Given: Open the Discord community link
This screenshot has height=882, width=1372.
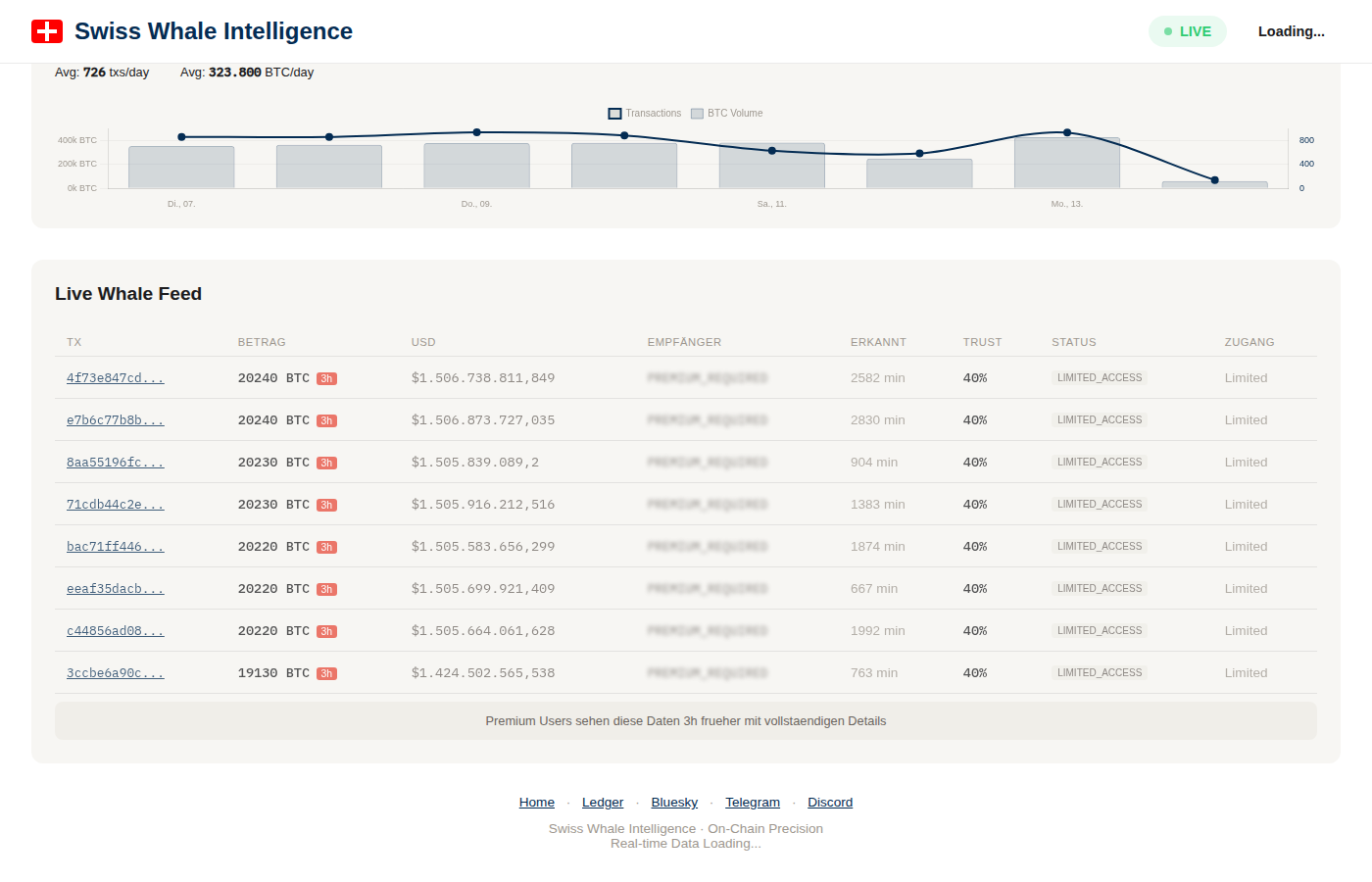Looking at the screenshot, I should tap(830, 803).
